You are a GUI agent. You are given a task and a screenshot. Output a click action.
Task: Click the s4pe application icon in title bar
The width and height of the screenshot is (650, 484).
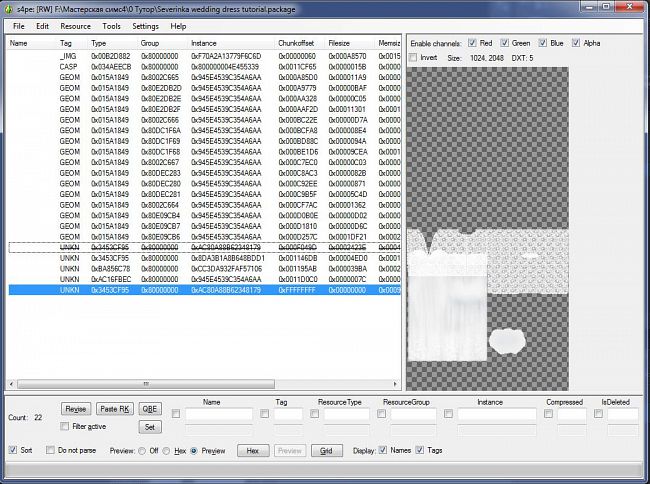point(9,7)
